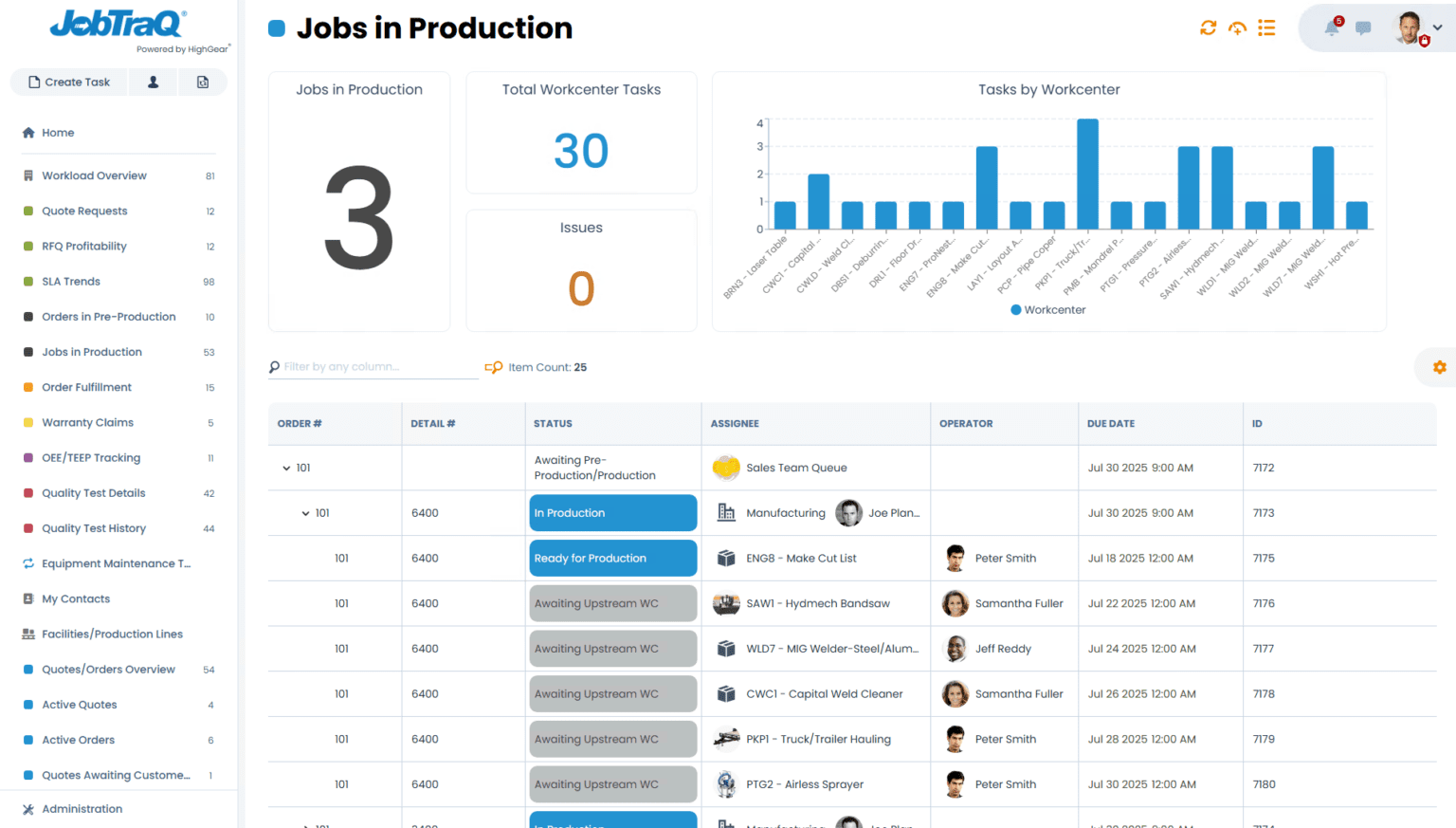The image size is (1456, 828).
Task: Click the orange icon beside Item Count
Action: [494, 367]
